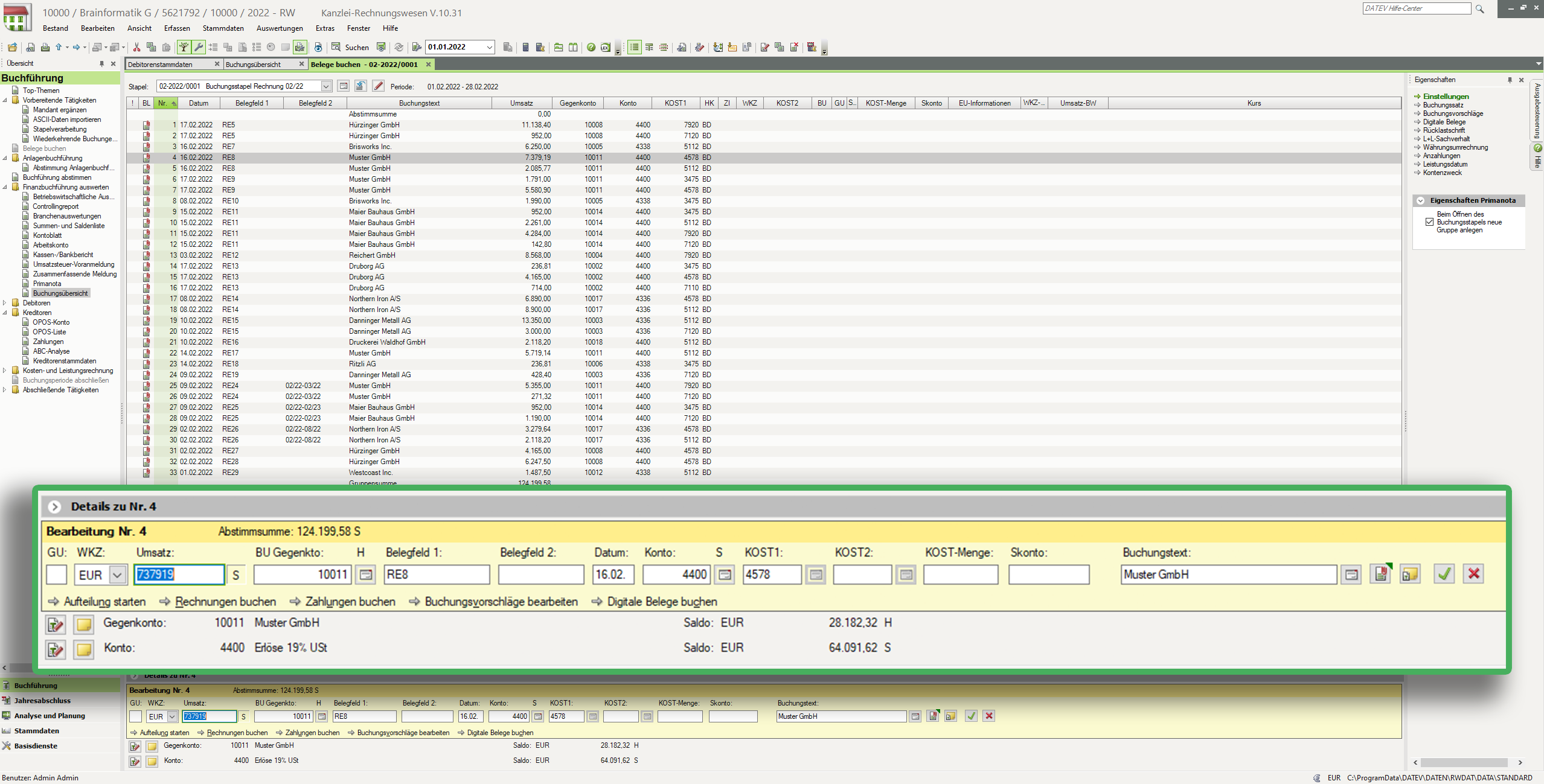
Task: Open the 01.01.2022 date dropdown
Action: click(489, 47)
